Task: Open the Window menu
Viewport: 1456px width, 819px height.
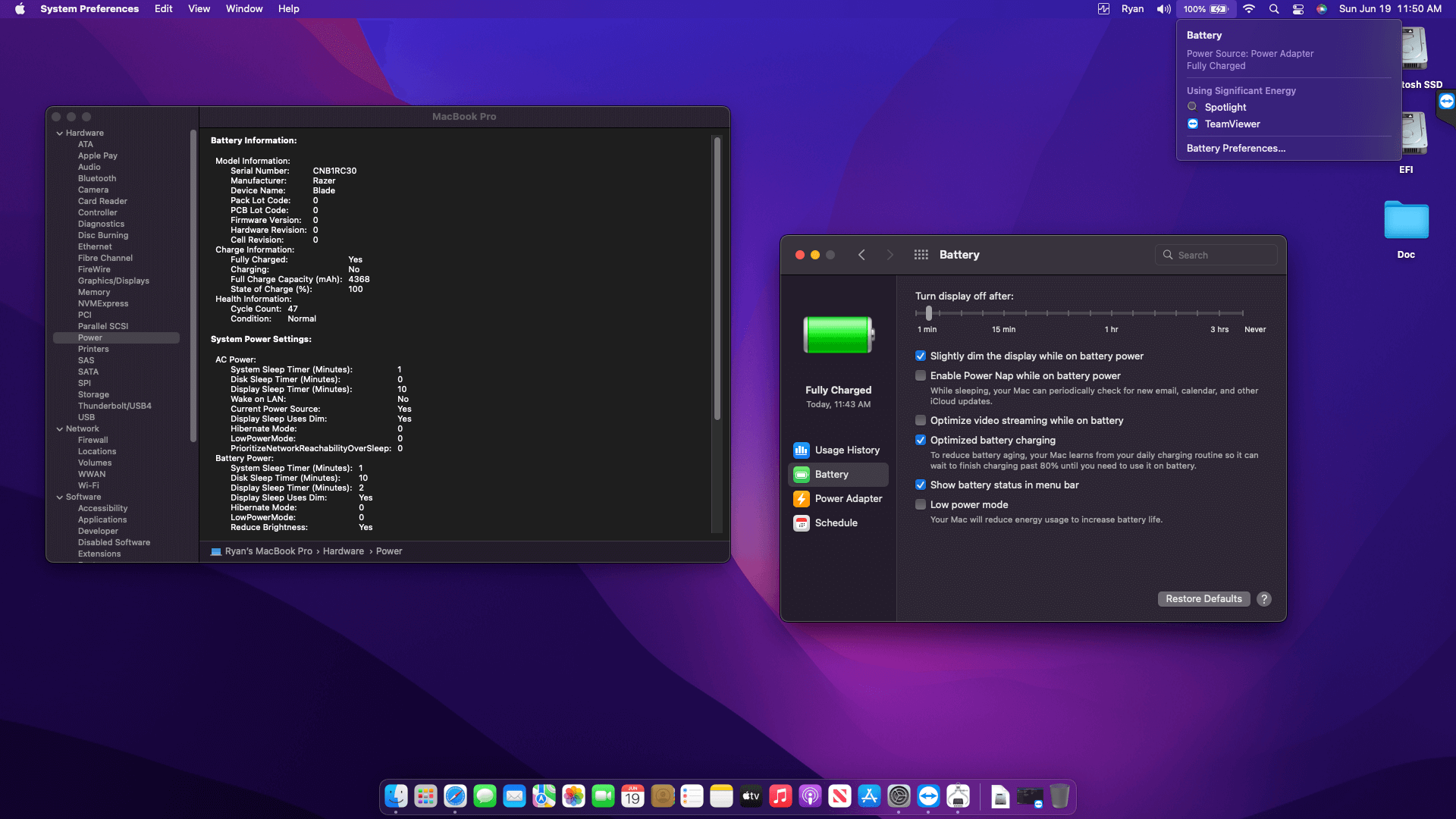Action: click(x=244, y=9)
